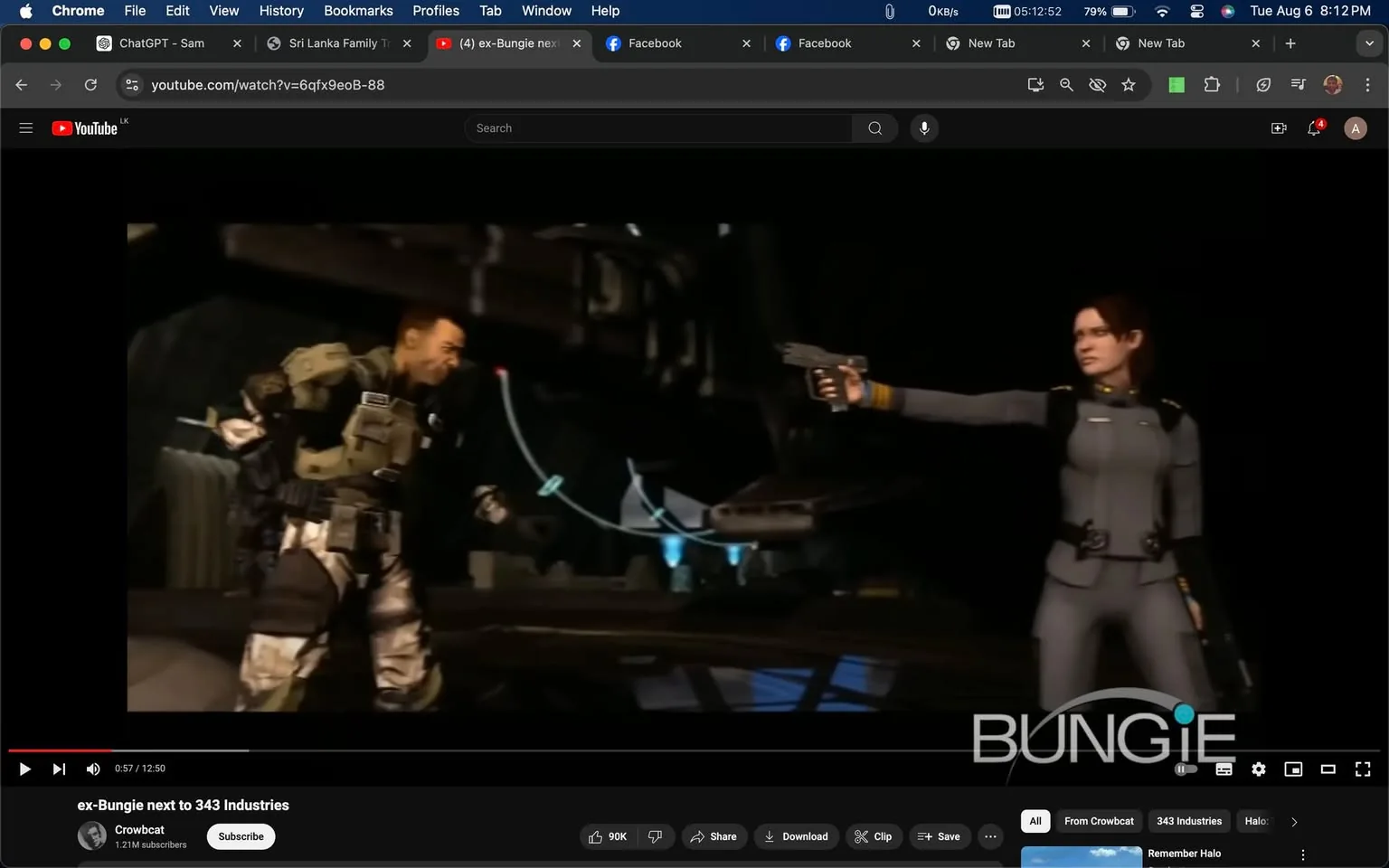Toggle incognito eye icon in toolbar
Viewport: 1389px width, 868px height.
[1097, 84]
